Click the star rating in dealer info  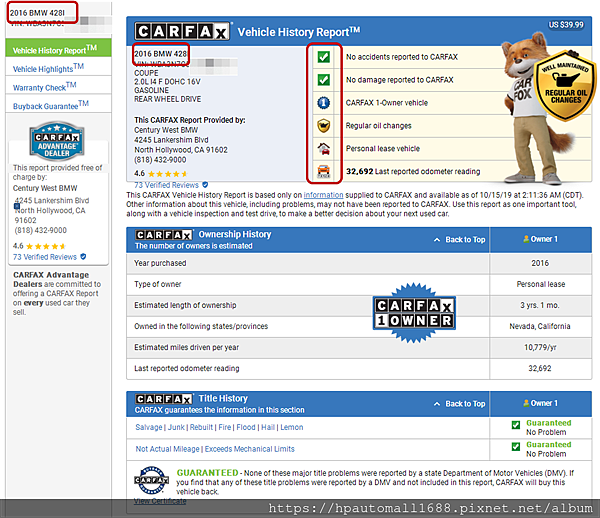168,174
